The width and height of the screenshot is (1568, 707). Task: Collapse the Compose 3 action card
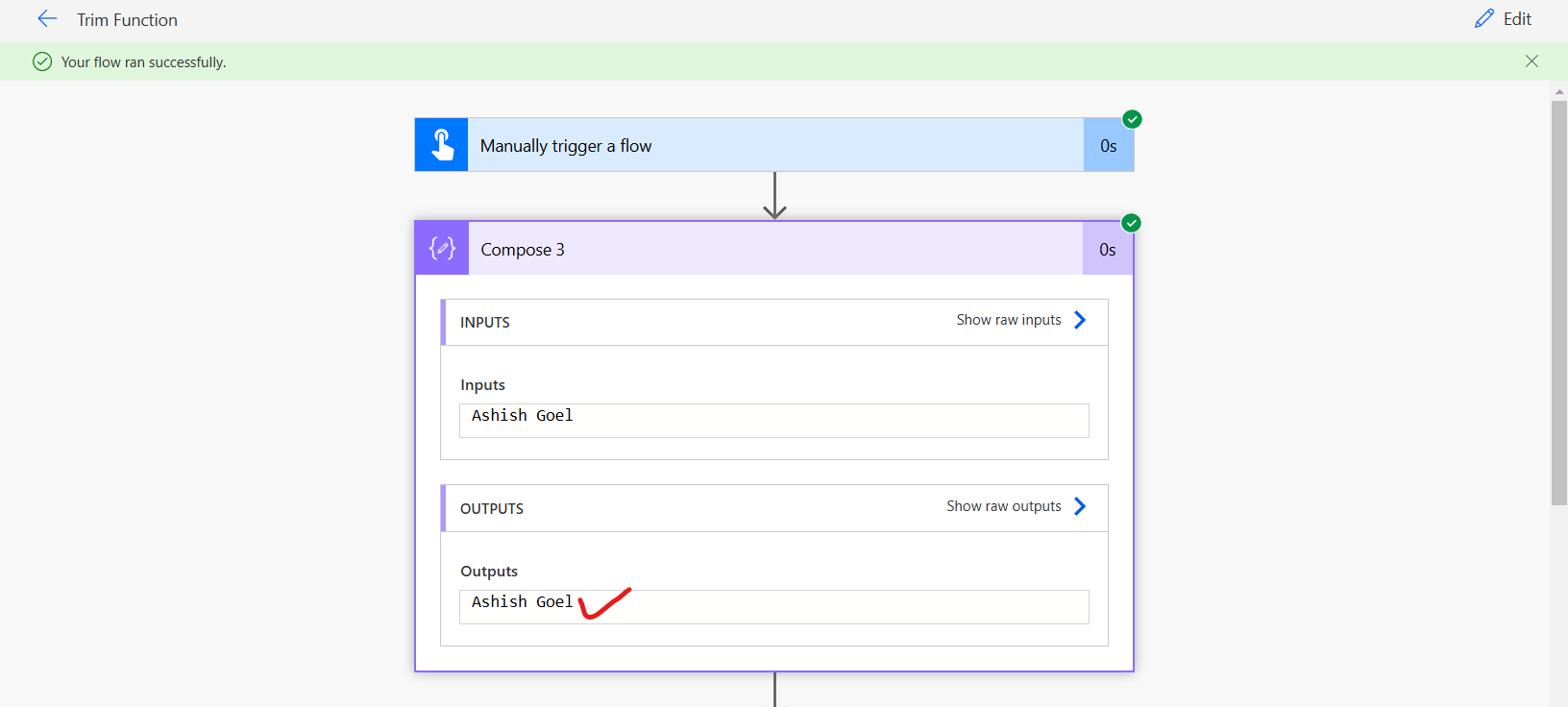click(x=769, y=249)
